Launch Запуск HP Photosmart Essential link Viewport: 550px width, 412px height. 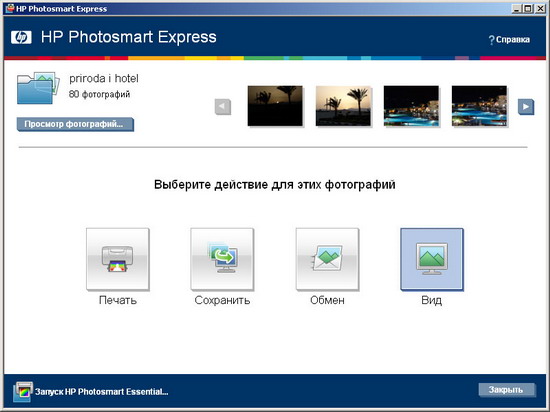coord(102,392)
